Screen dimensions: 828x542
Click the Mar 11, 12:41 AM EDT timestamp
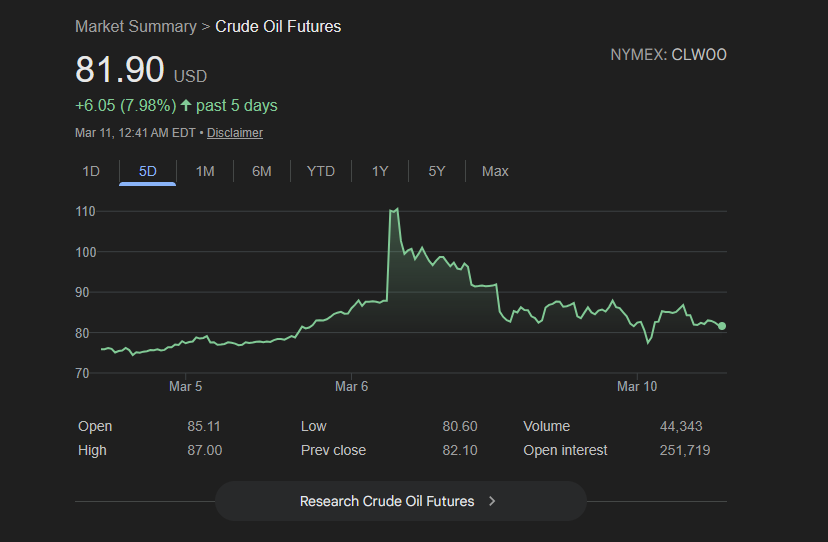click(135, 133)
